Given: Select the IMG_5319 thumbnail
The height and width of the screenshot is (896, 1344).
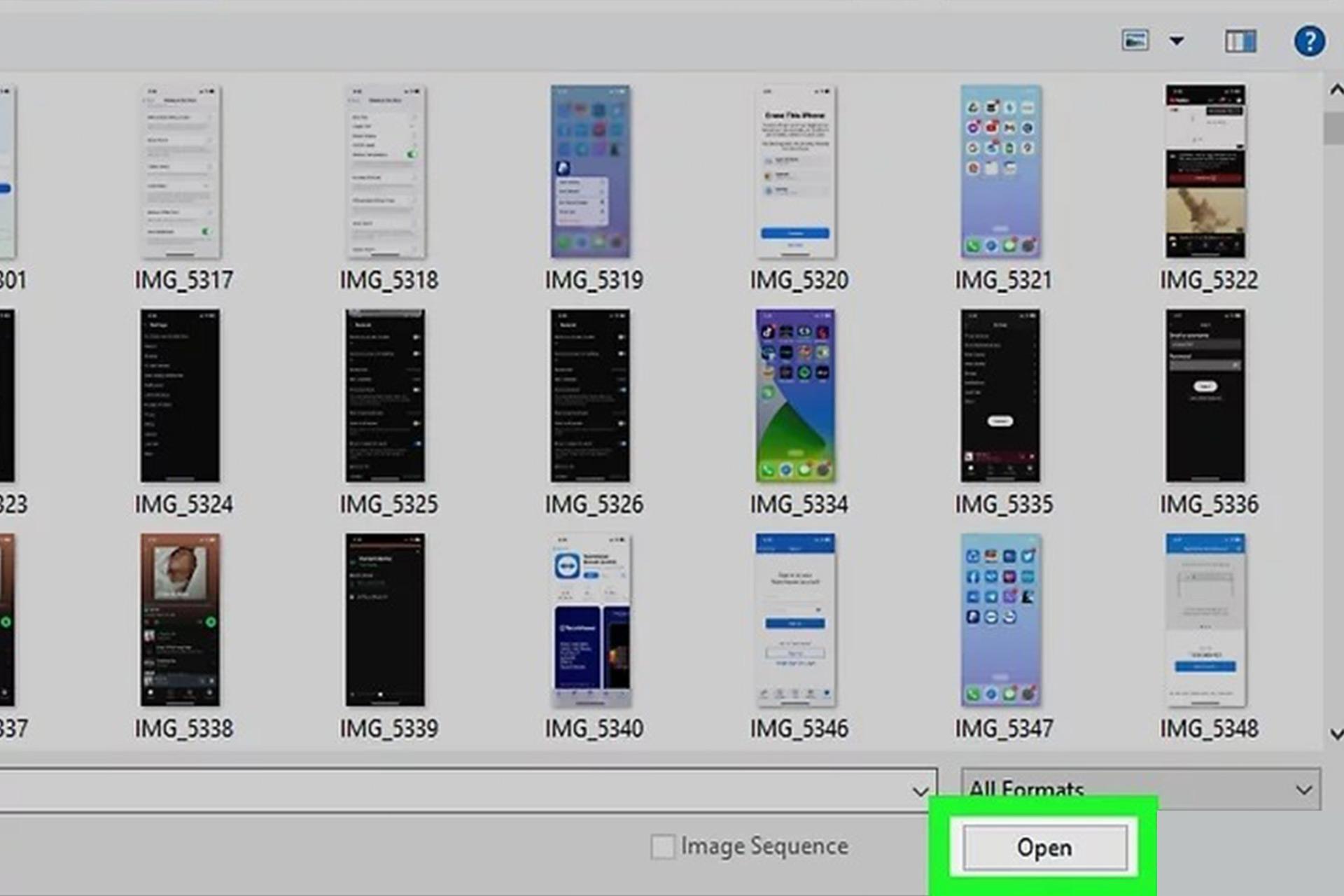Looking at the screenshot, I should pyautogui.click(x=591, y=171).
